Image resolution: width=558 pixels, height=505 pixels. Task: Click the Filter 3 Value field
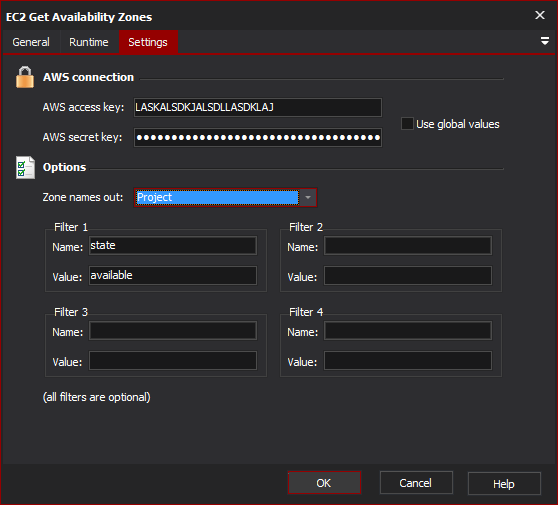[x=173, y=361]
